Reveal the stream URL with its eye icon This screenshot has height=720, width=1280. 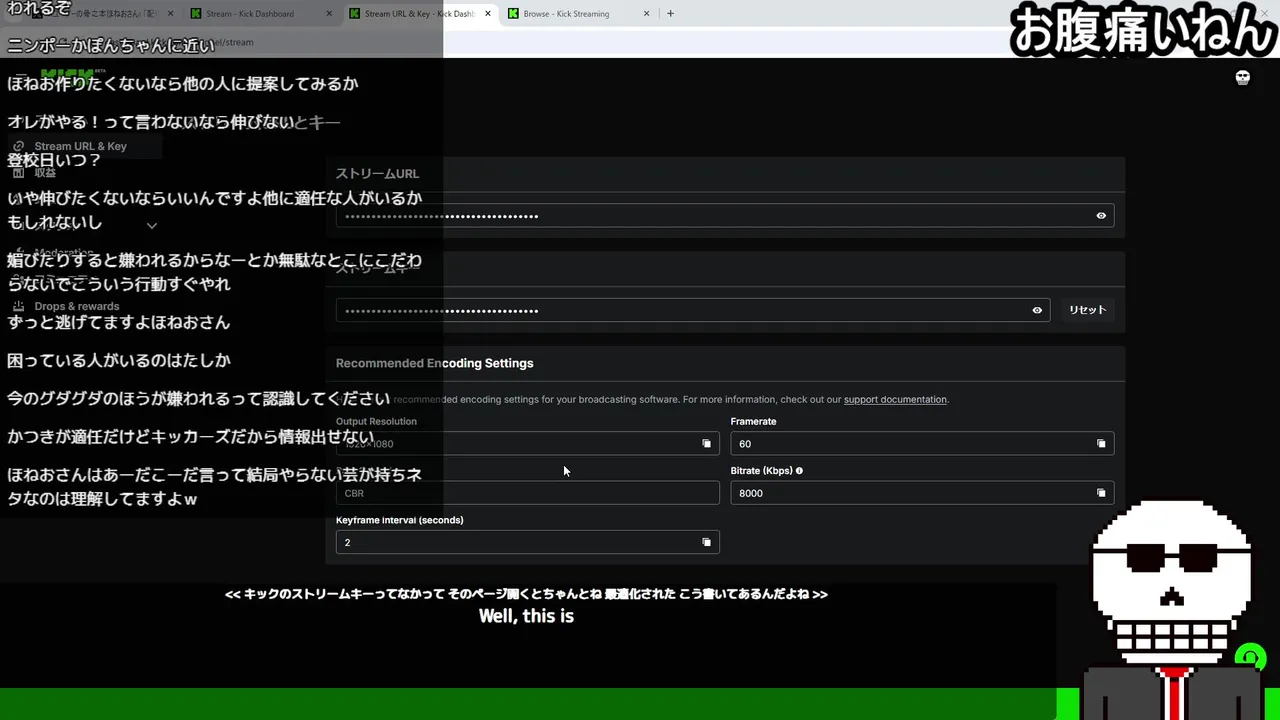coord(1101,216)
